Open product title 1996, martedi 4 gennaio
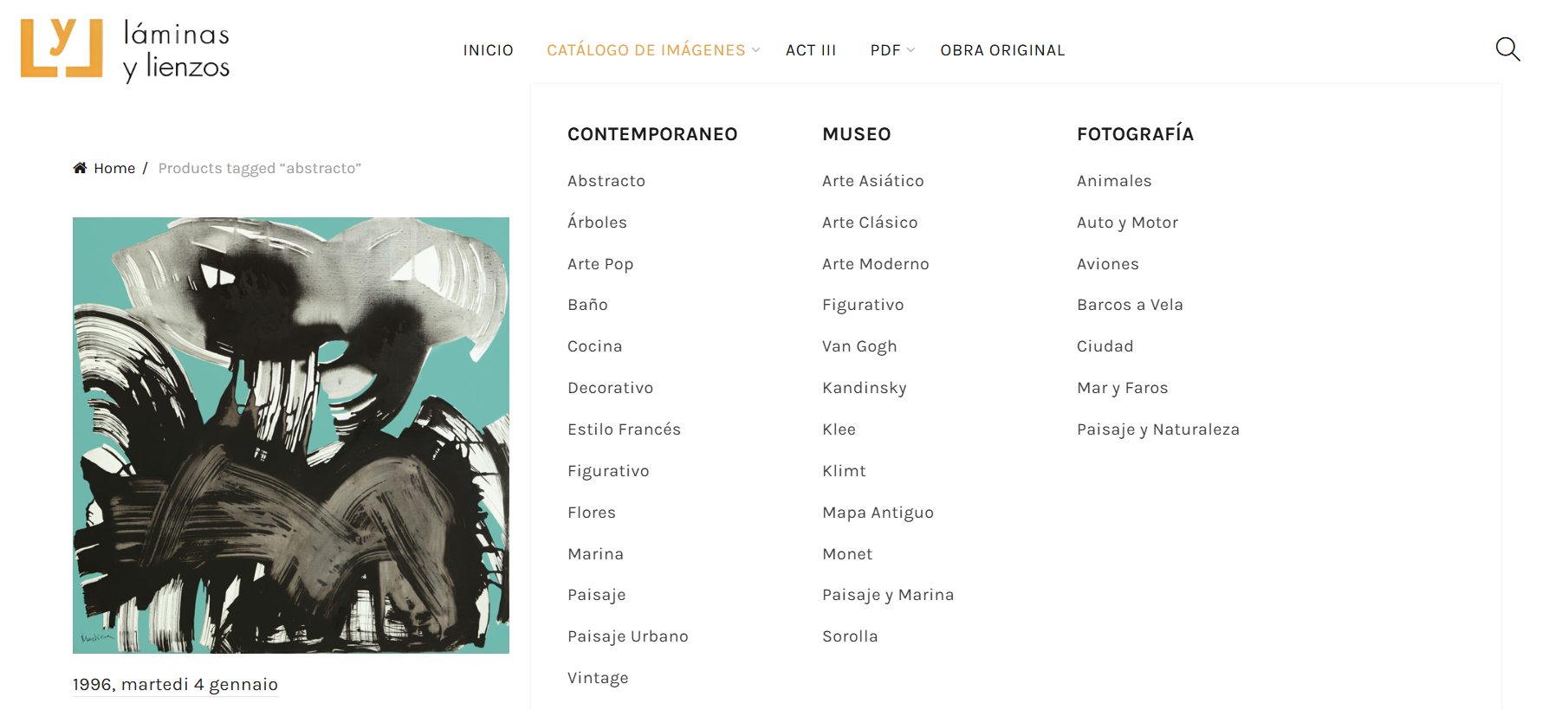 click(x=175, y=684)
